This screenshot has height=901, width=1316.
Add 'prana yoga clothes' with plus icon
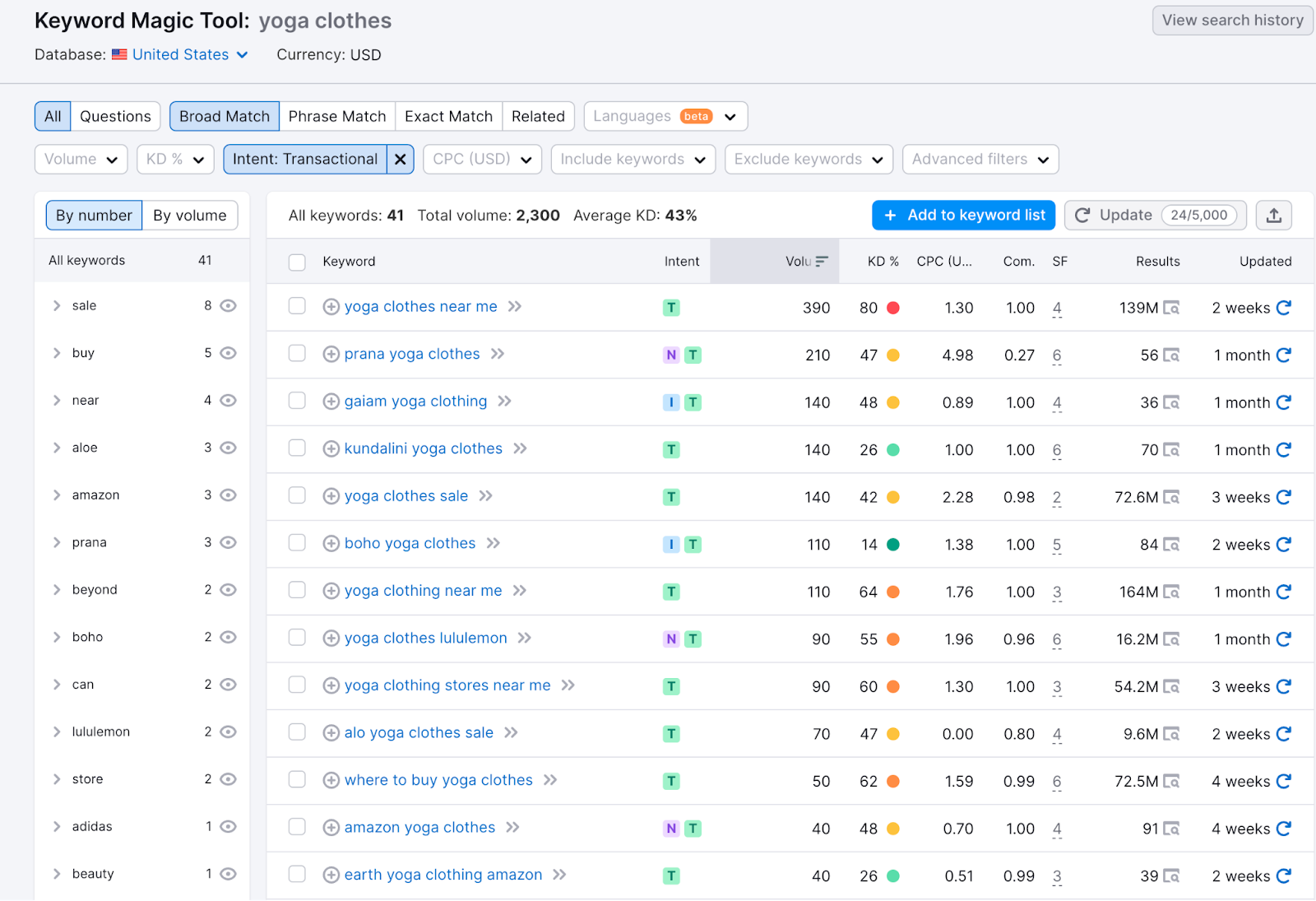(331, 355)
